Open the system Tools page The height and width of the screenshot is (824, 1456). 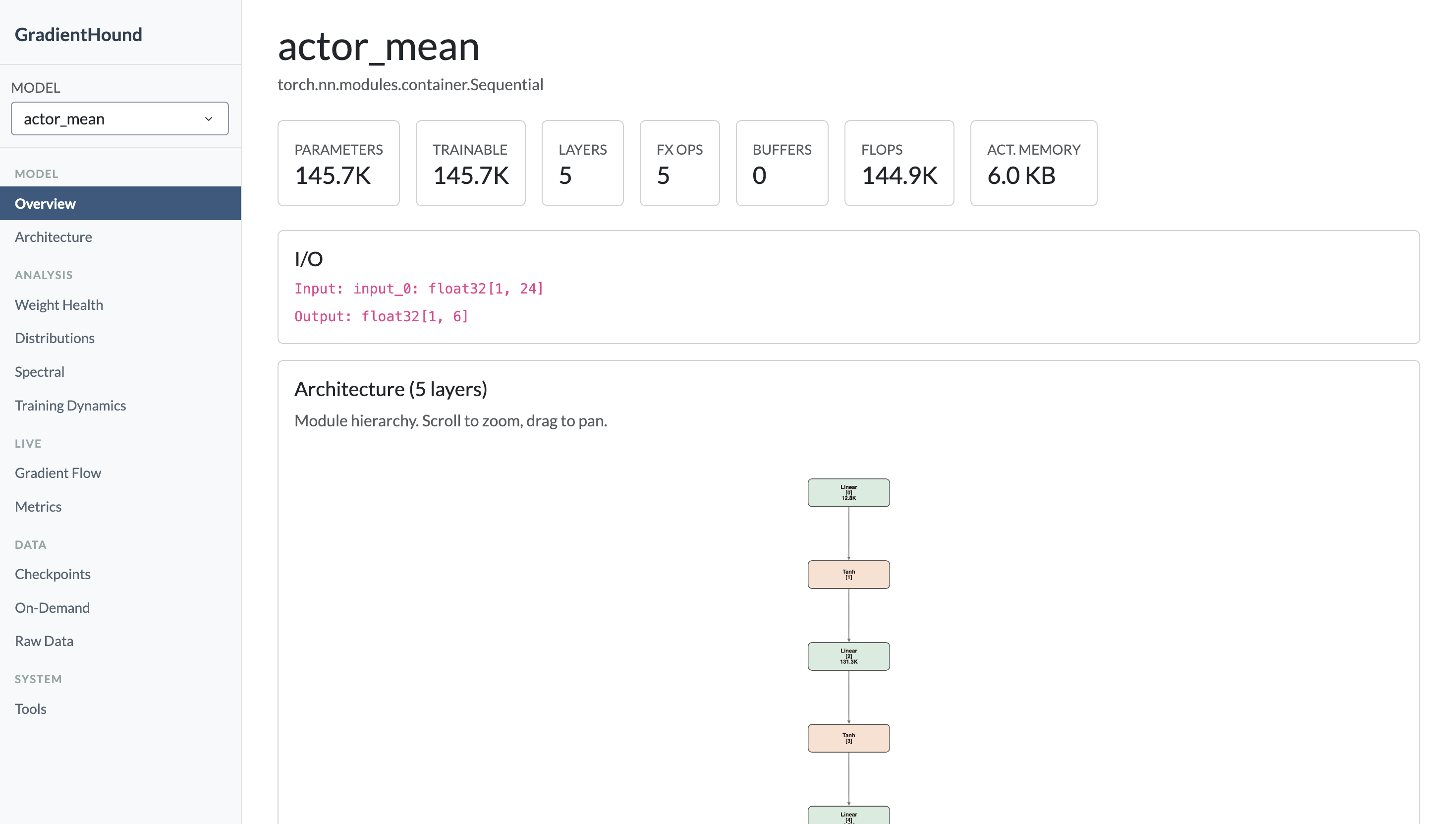click(31, 709)
